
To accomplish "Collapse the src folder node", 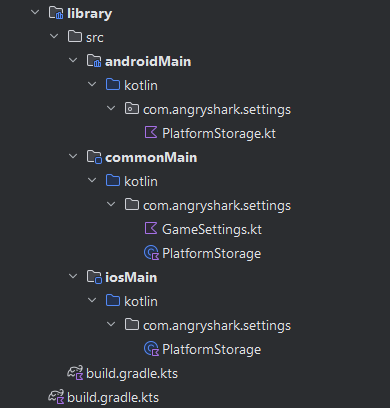I will [54, 36].
